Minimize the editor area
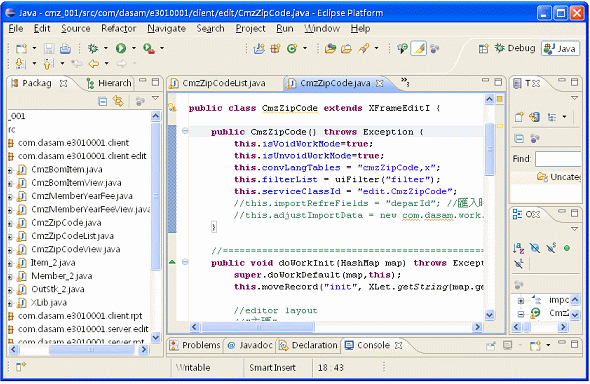 [x=485, y=80]
